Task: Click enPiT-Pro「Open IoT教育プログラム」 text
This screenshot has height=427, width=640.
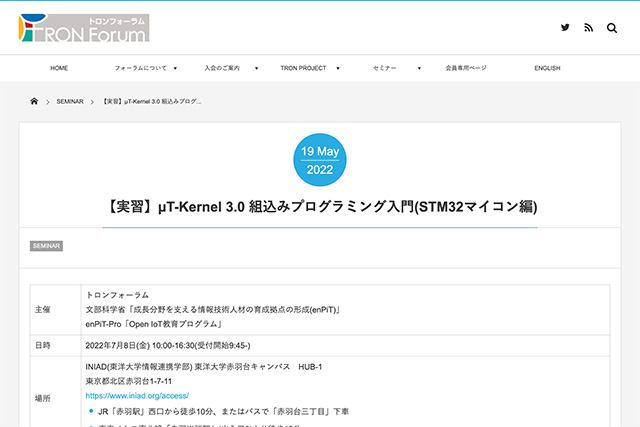Action: pyautogui.click(x=154, y=324)
